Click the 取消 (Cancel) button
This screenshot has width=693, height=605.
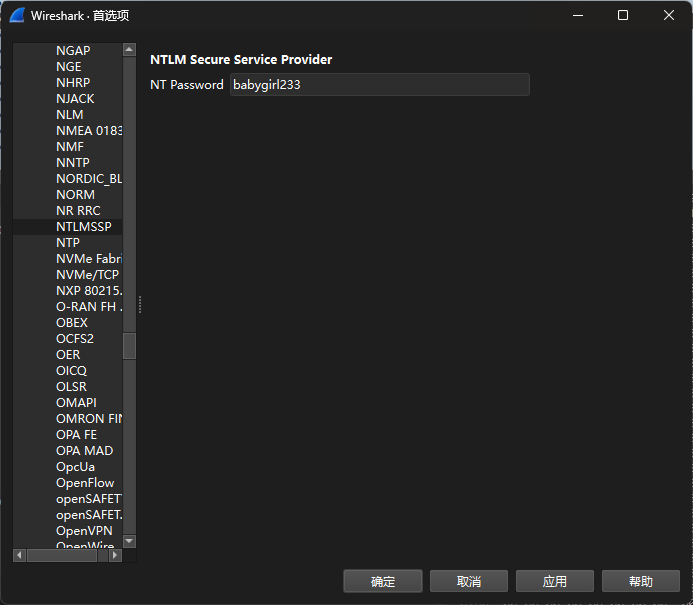click(468, 581)
